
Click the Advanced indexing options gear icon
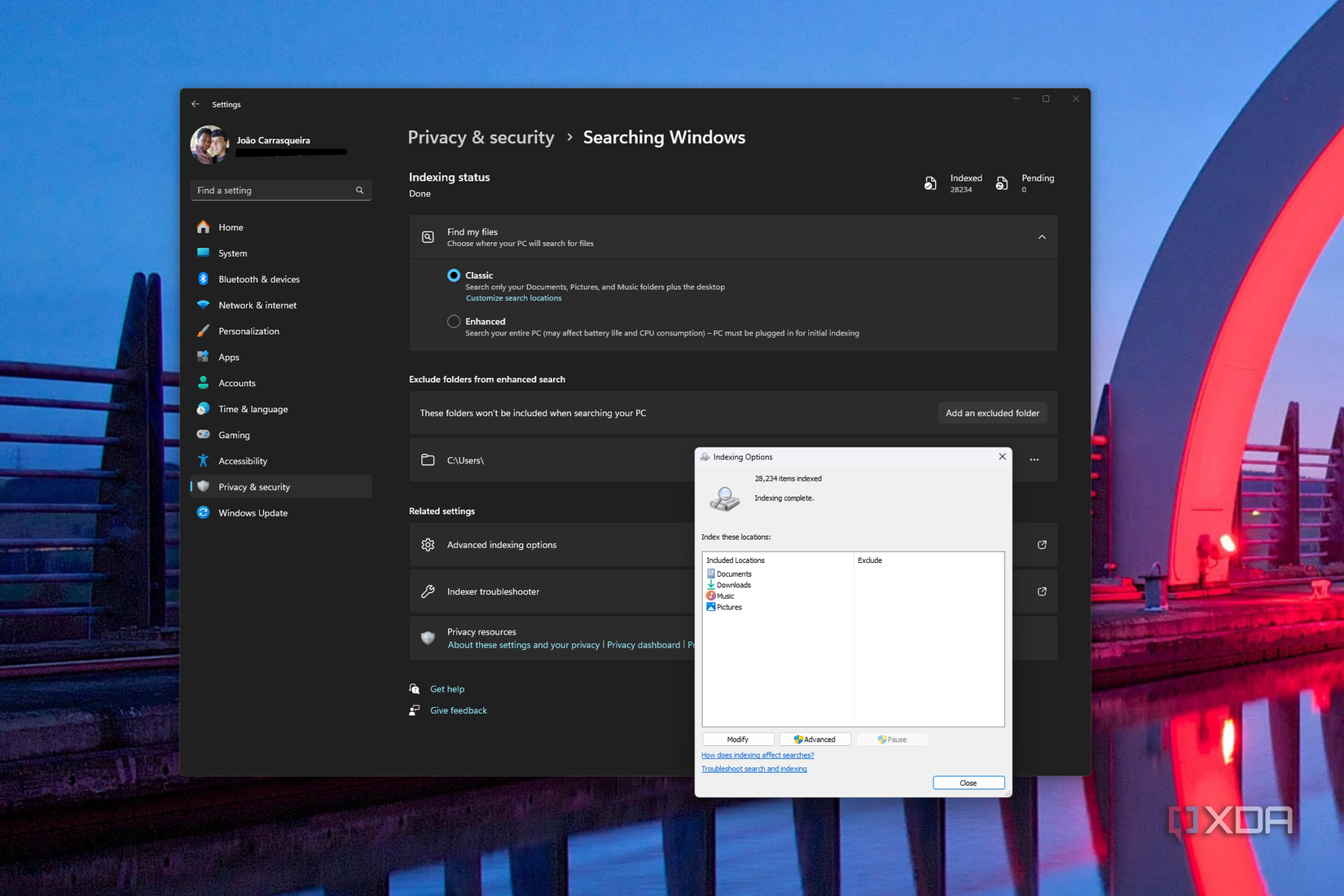tap(428, 545)
